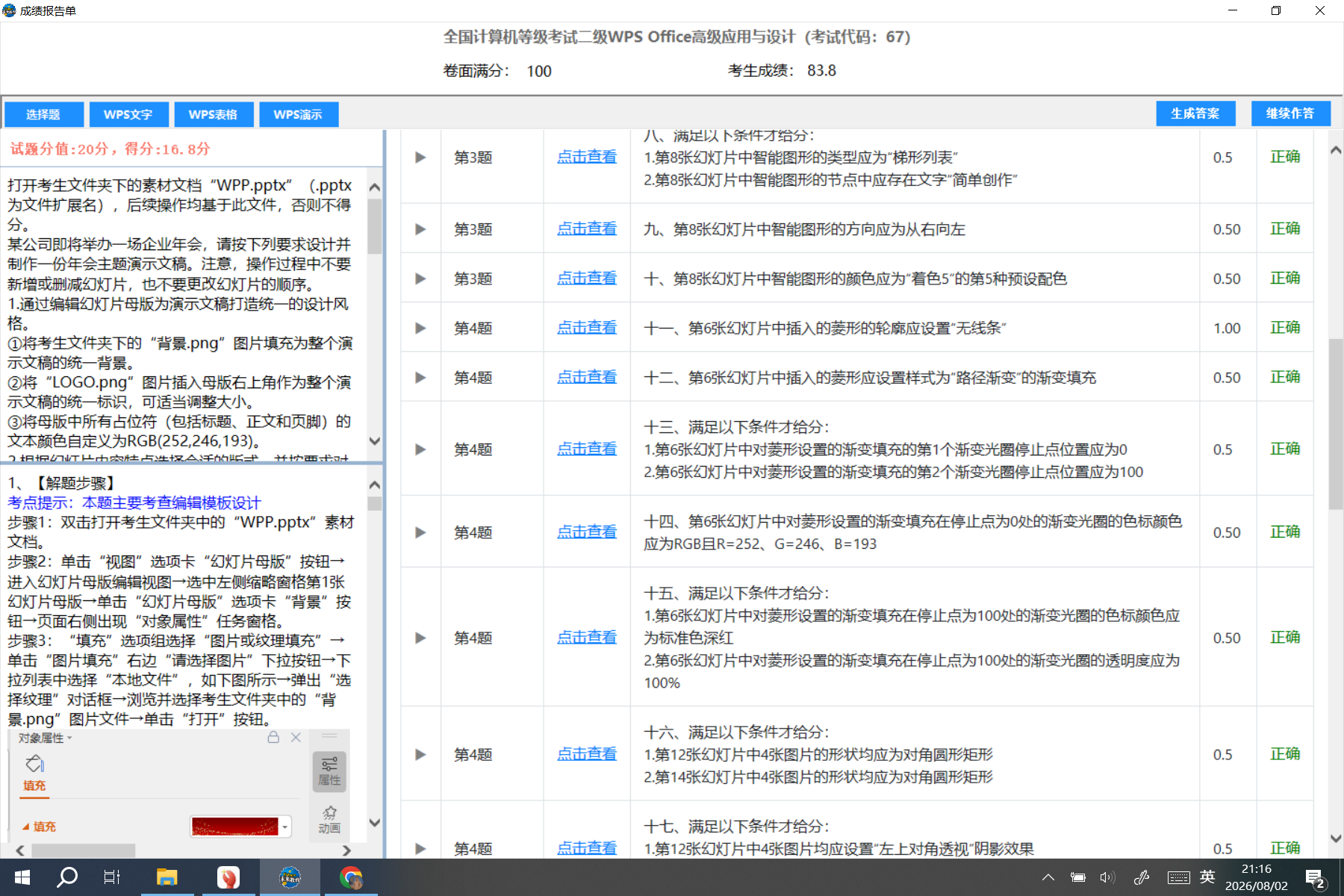The image size is (1344, 896).
Task: Open the notification center icon
Action: 1315,878
